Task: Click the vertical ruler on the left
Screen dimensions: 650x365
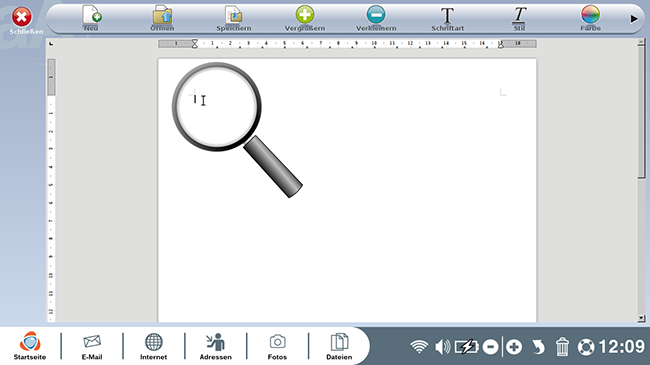Action: coord(51,190)
